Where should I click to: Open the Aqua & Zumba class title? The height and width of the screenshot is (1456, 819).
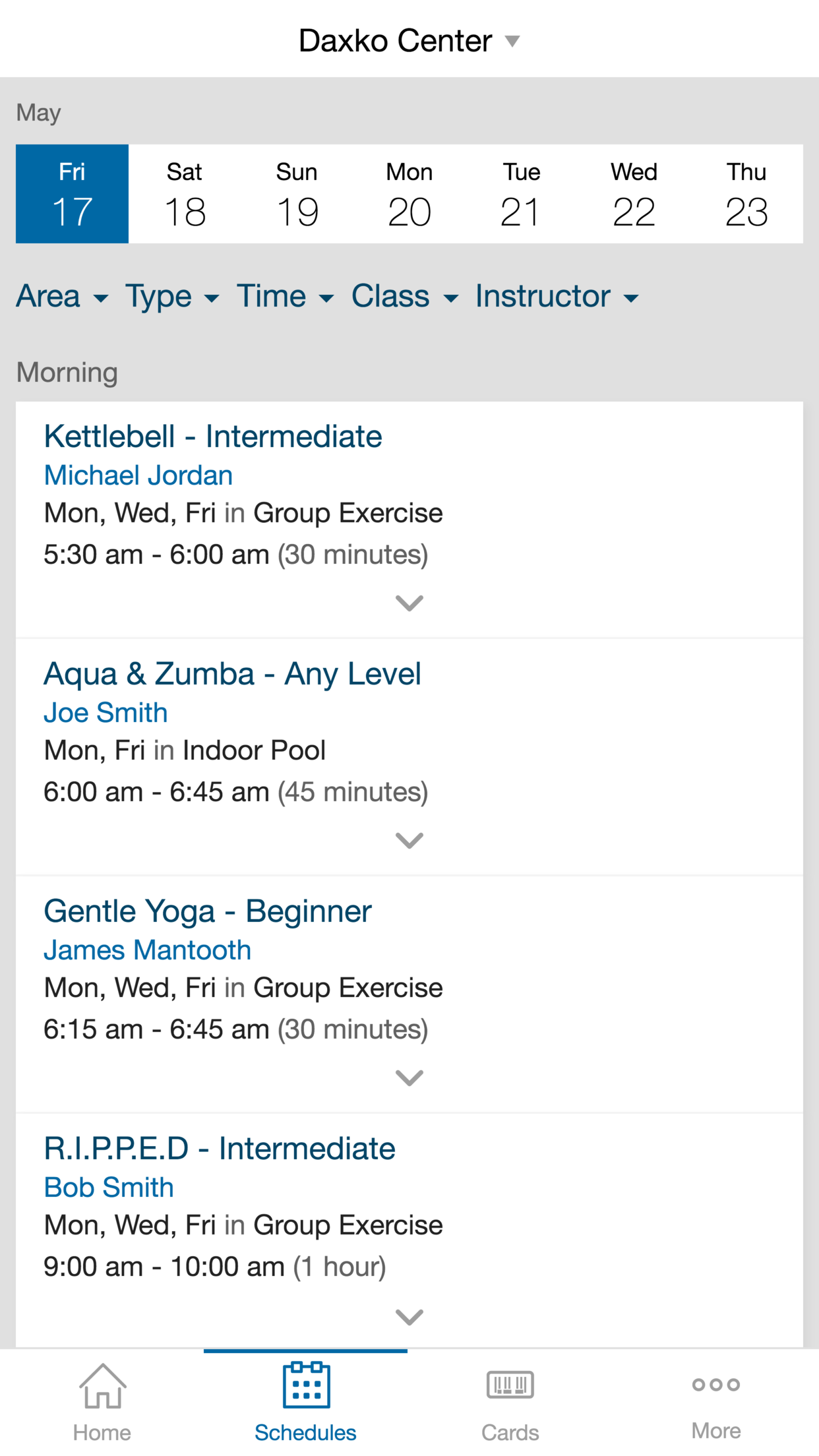pyautogui.click(x=232, y=674)
